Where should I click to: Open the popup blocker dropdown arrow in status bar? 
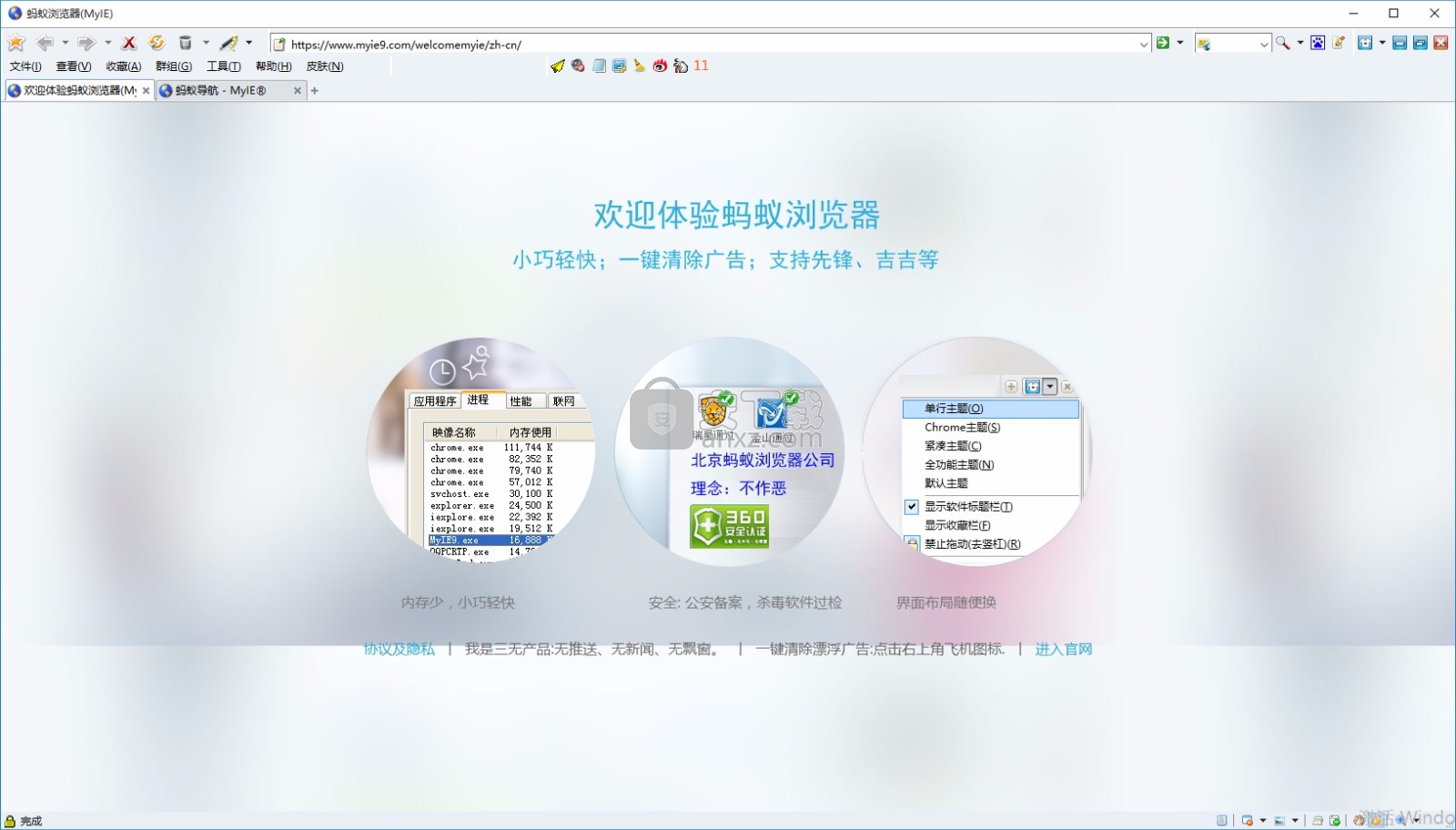point(1263,820)
